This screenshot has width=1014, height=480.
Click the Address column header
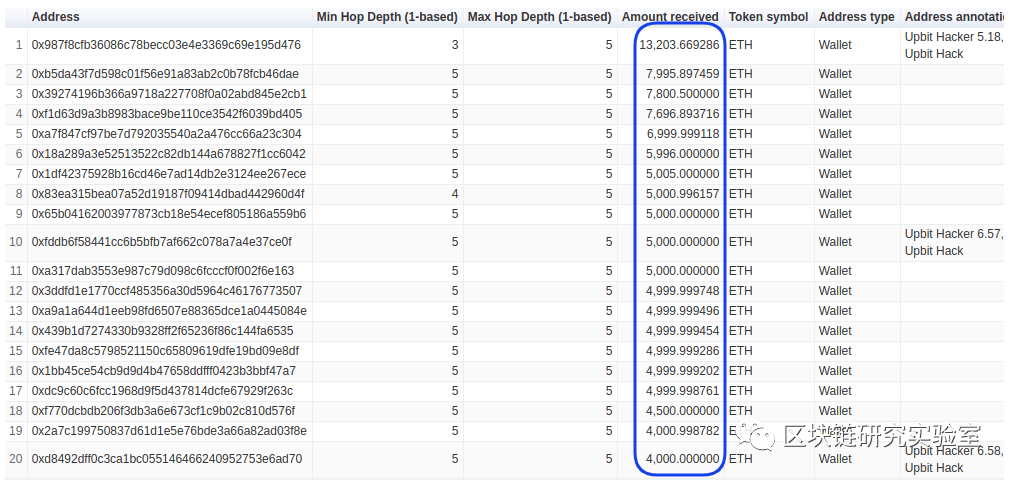click(56, 17)
